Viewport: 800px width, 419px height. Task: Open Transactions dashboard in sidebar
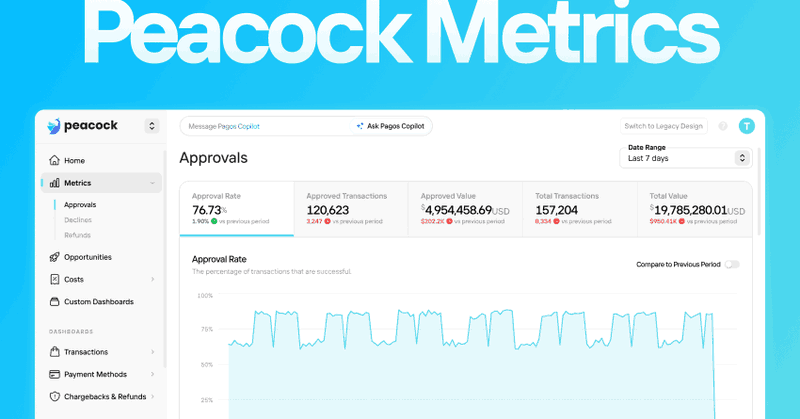[x=101, y=352]
